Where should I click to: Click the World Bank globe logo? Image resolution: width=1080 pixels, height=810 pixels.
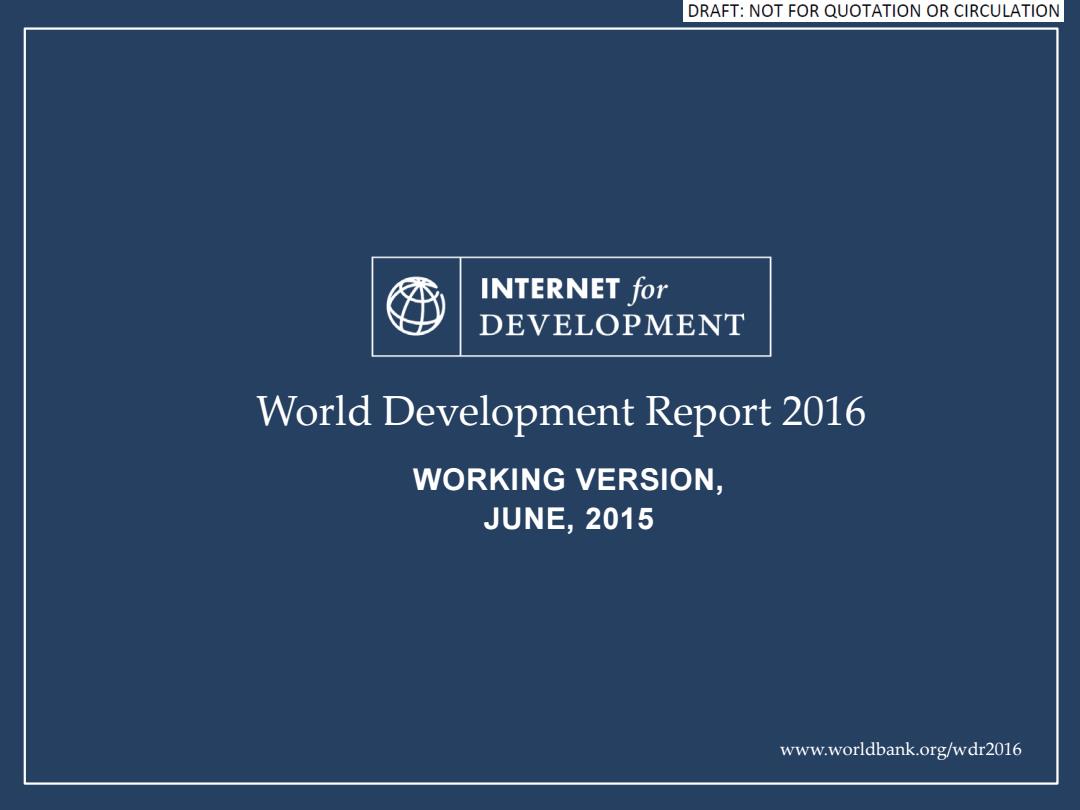416,306
